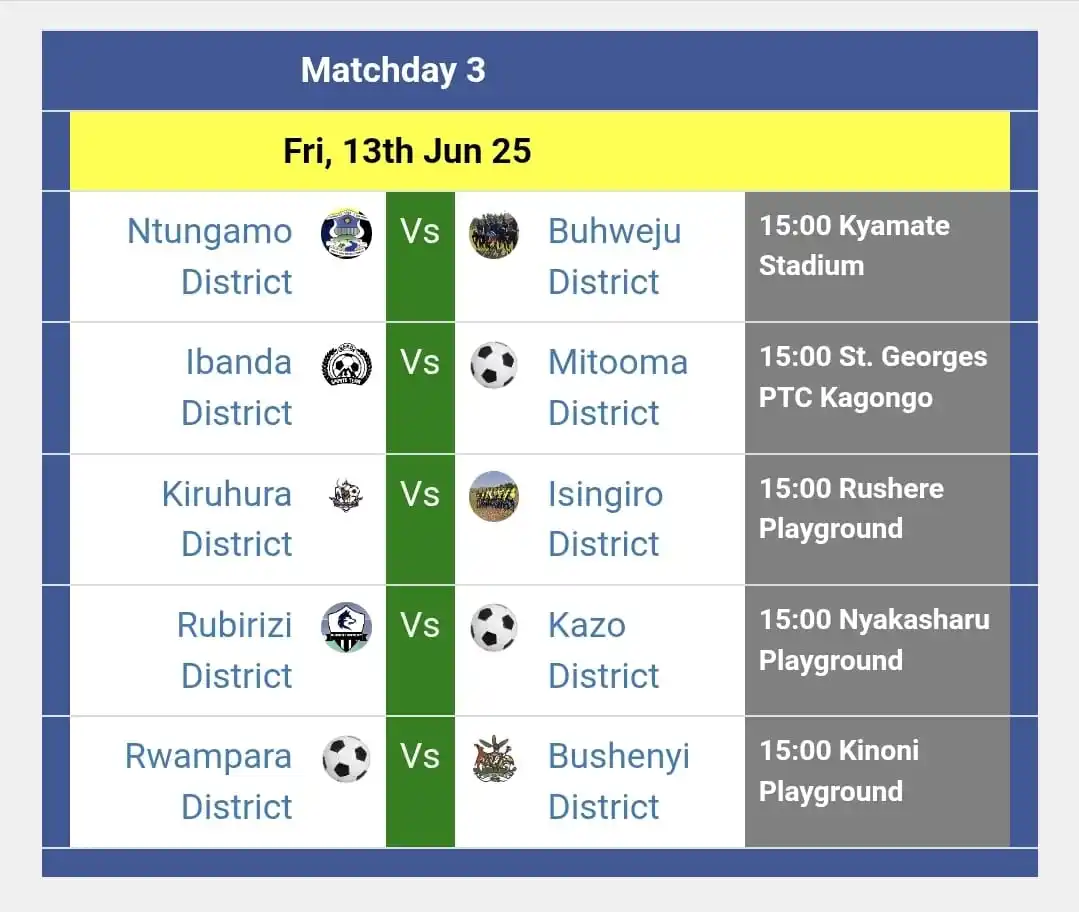The height and width of the screenshot is (912, 1079).
Task: Click the 15:00 Kinoni Playground venue cell
Action: 877,781
